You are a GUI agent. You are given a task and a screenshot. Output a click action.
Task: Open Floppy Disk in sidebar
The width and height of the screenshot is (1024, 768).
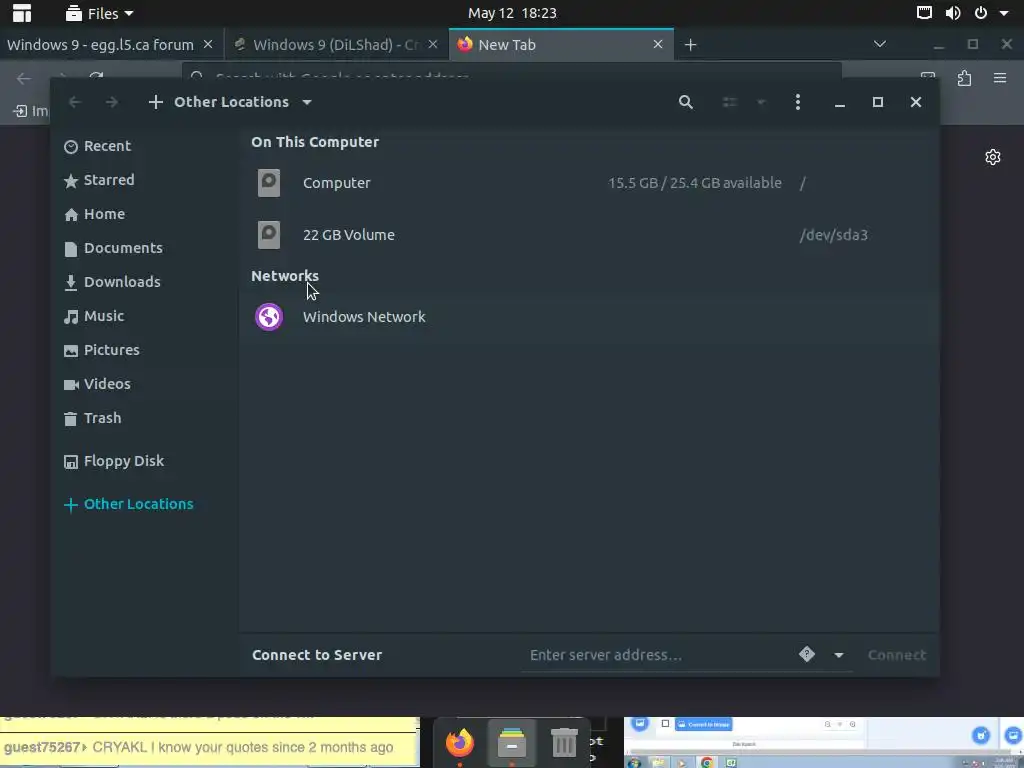(x=114, y=461)
